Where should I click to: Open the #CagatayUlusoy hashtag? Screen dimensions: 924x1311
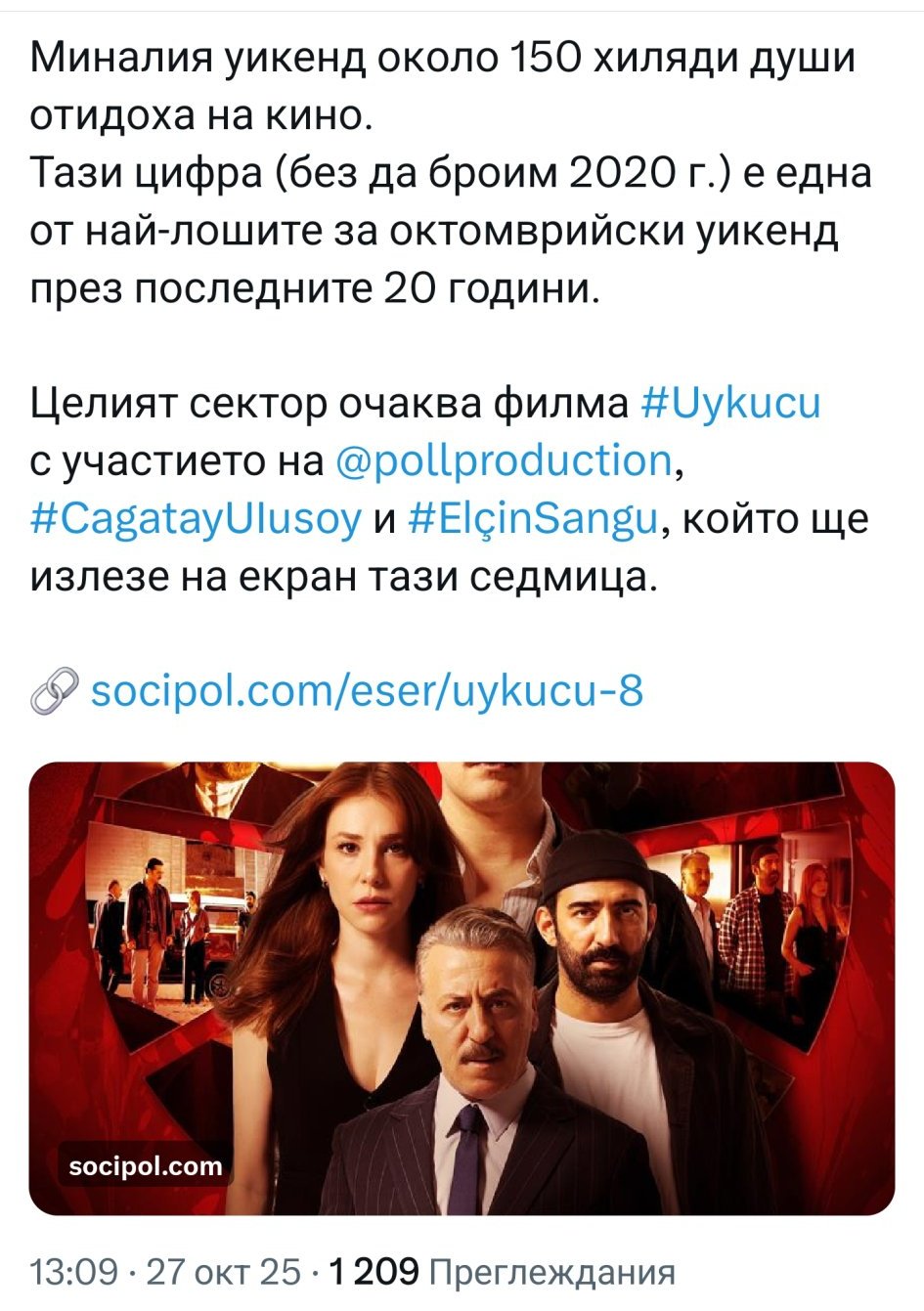pyautogui.click(x=196, y=518)
